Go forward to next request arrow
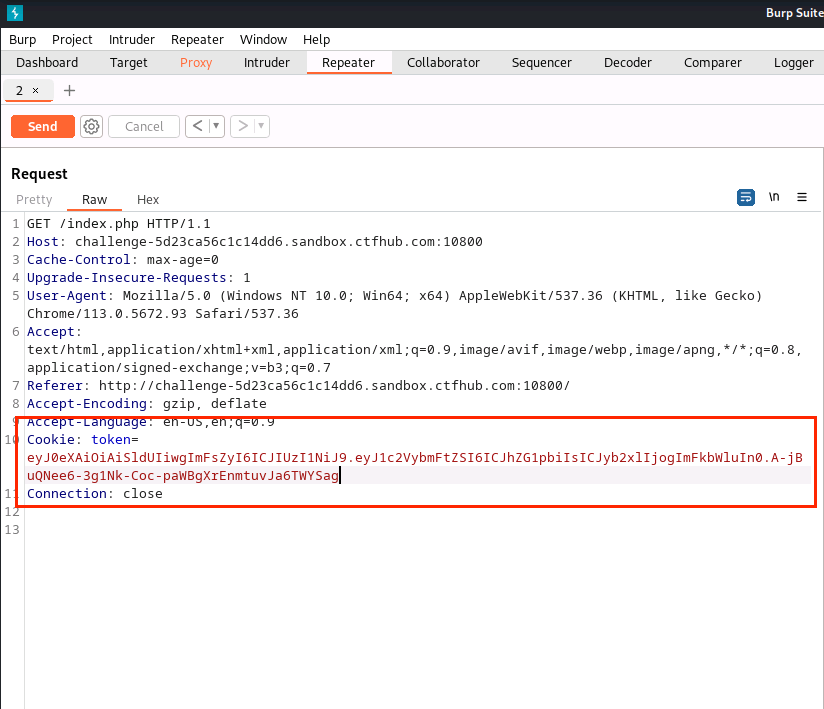 pos(243,126)
